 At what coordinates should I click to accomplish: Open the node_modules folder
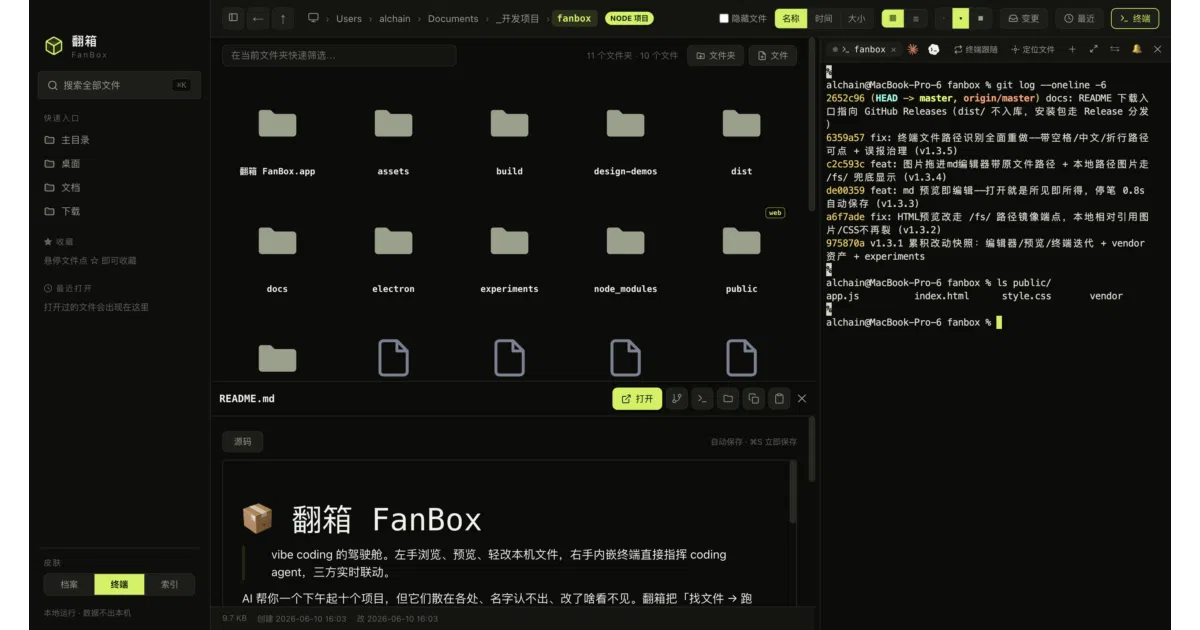[625, 259]
